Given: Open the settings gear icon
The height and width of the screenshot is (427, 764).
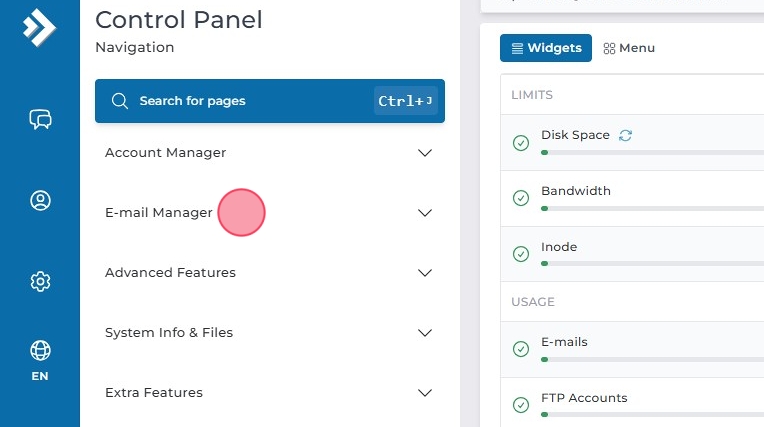Looking at the screenshot, I should point(40,281).
